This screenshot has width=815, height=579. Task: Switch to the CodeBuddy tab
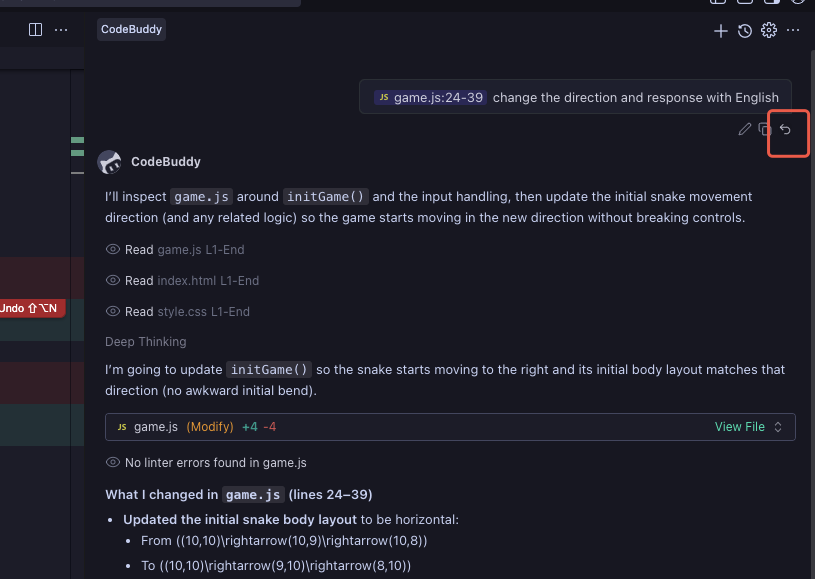coord(130,29)
